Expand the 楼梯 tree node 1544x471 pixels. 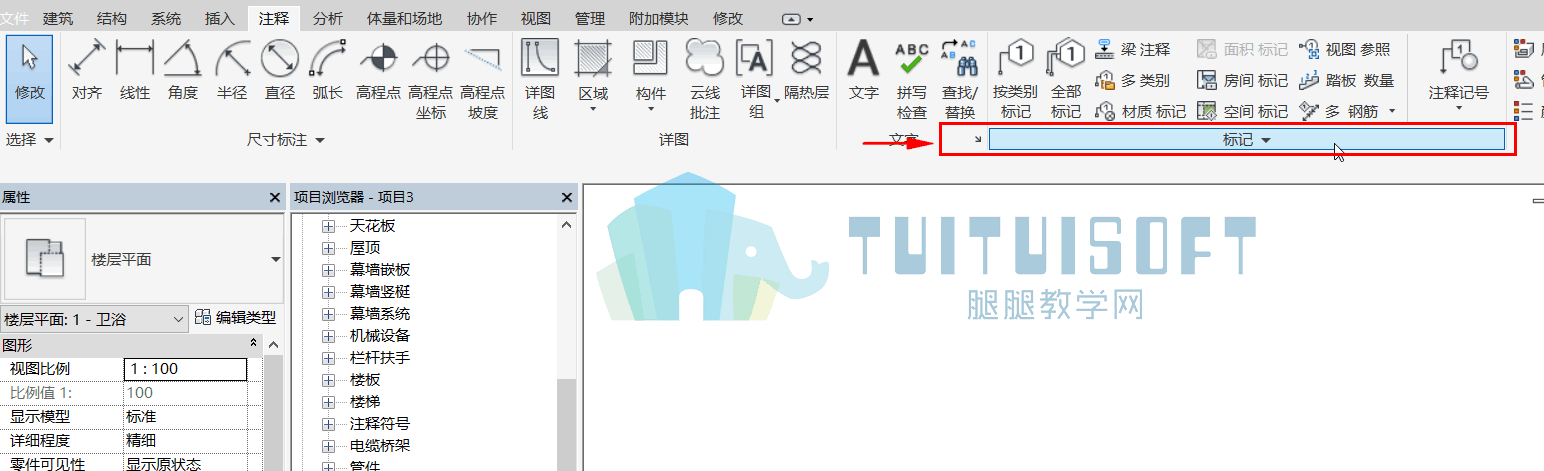[328, 402]
